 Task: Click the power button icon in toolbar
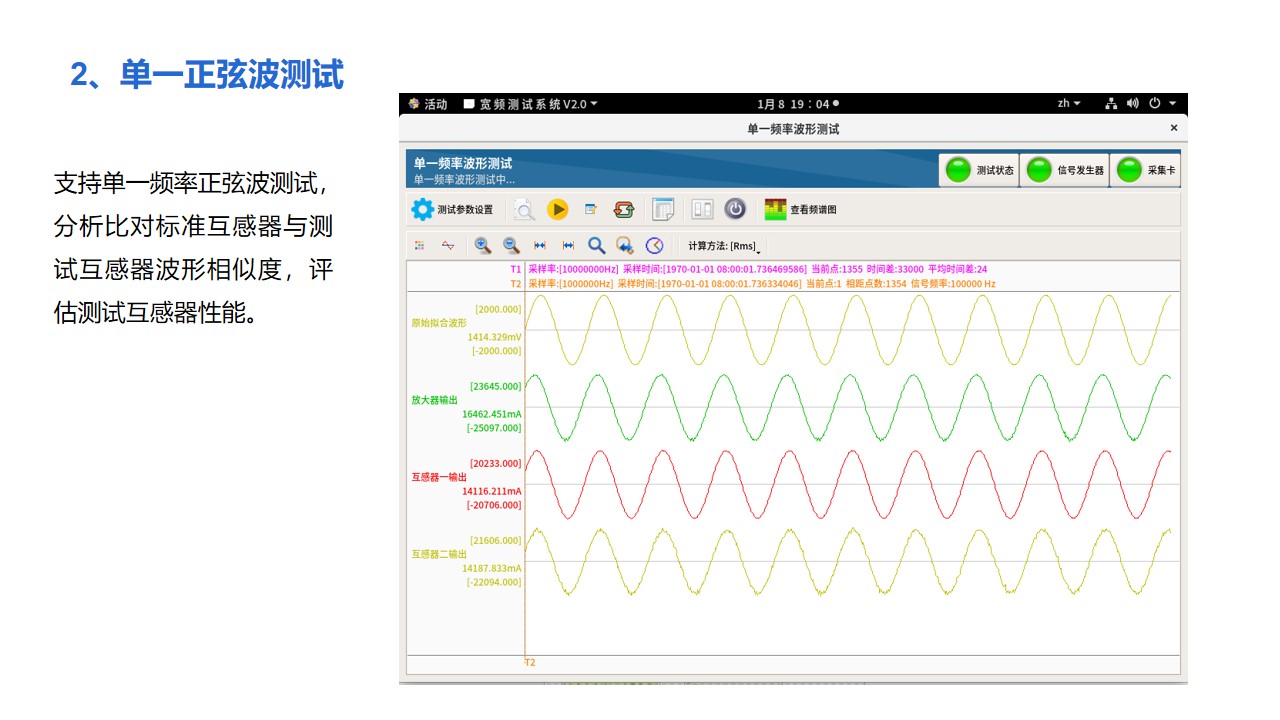[735, 209]
